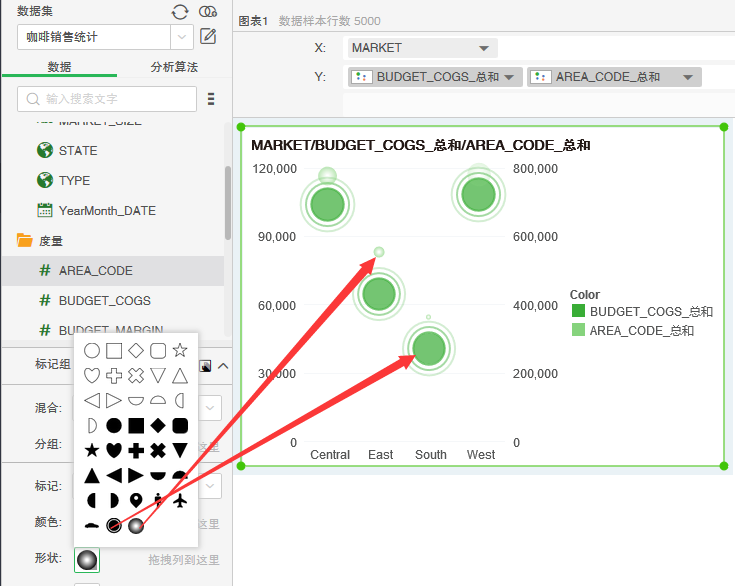Expand the MARKET X-axis field dropdown
This screenshot has height=586, width=735.
click(484, 48)
